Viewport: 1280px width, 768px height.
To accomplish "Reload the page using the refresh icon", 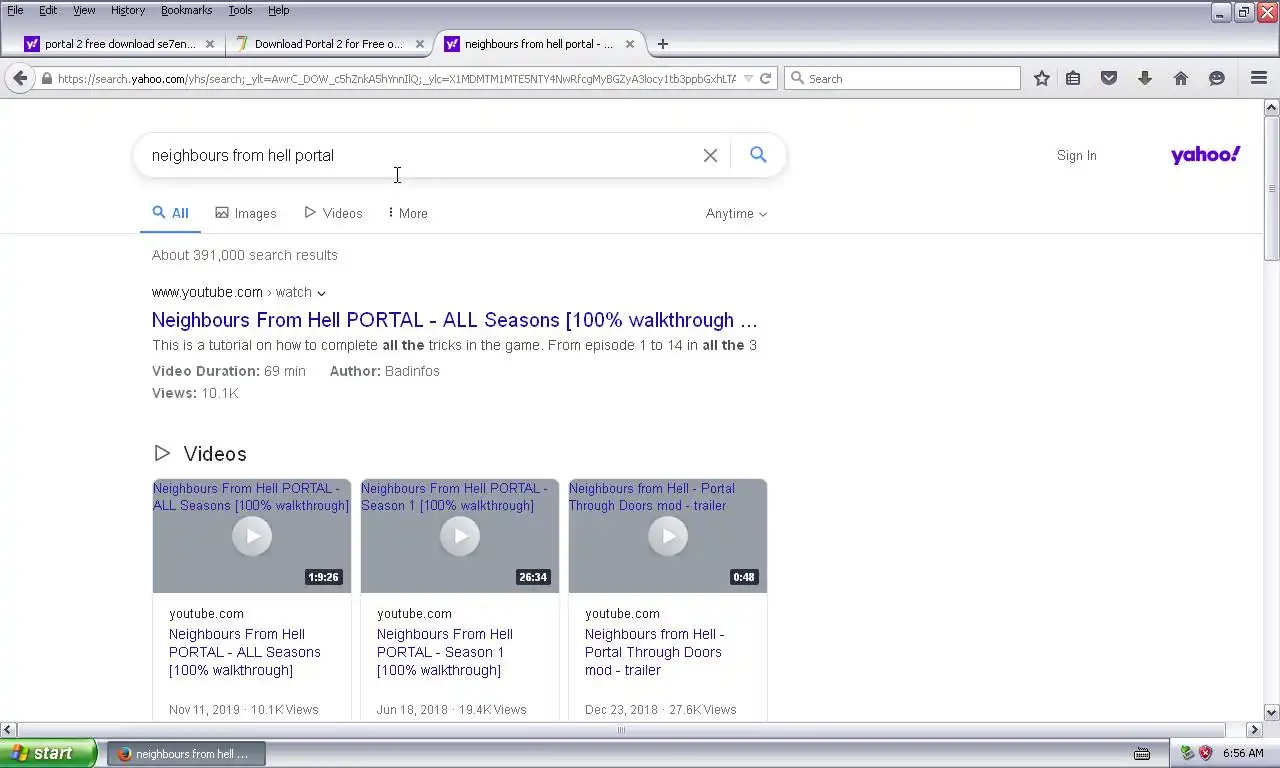I will click(x=765, y=79).
